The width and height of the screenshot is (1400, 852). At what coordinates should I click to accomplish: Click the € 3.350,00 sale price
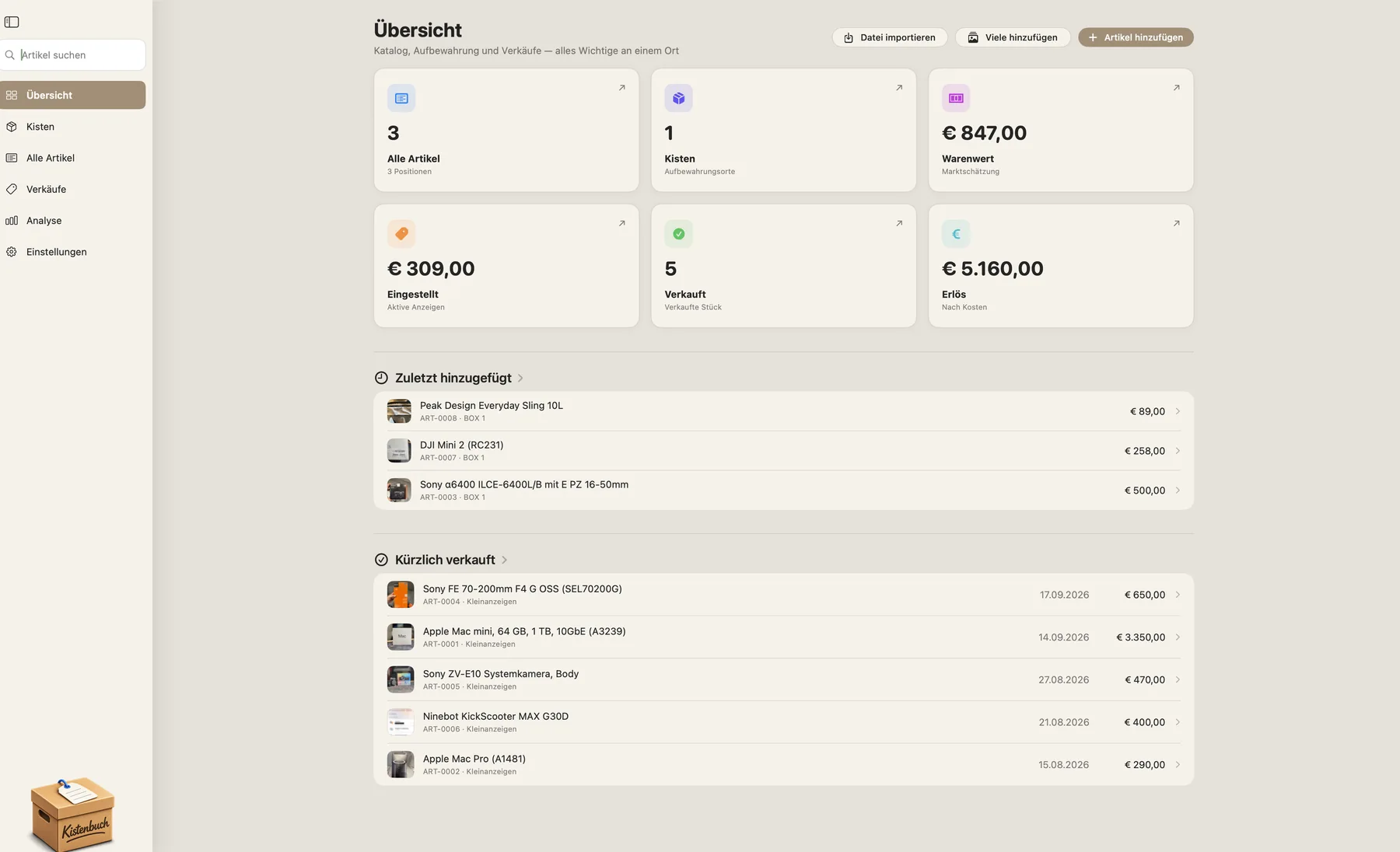pos(1140,637)
